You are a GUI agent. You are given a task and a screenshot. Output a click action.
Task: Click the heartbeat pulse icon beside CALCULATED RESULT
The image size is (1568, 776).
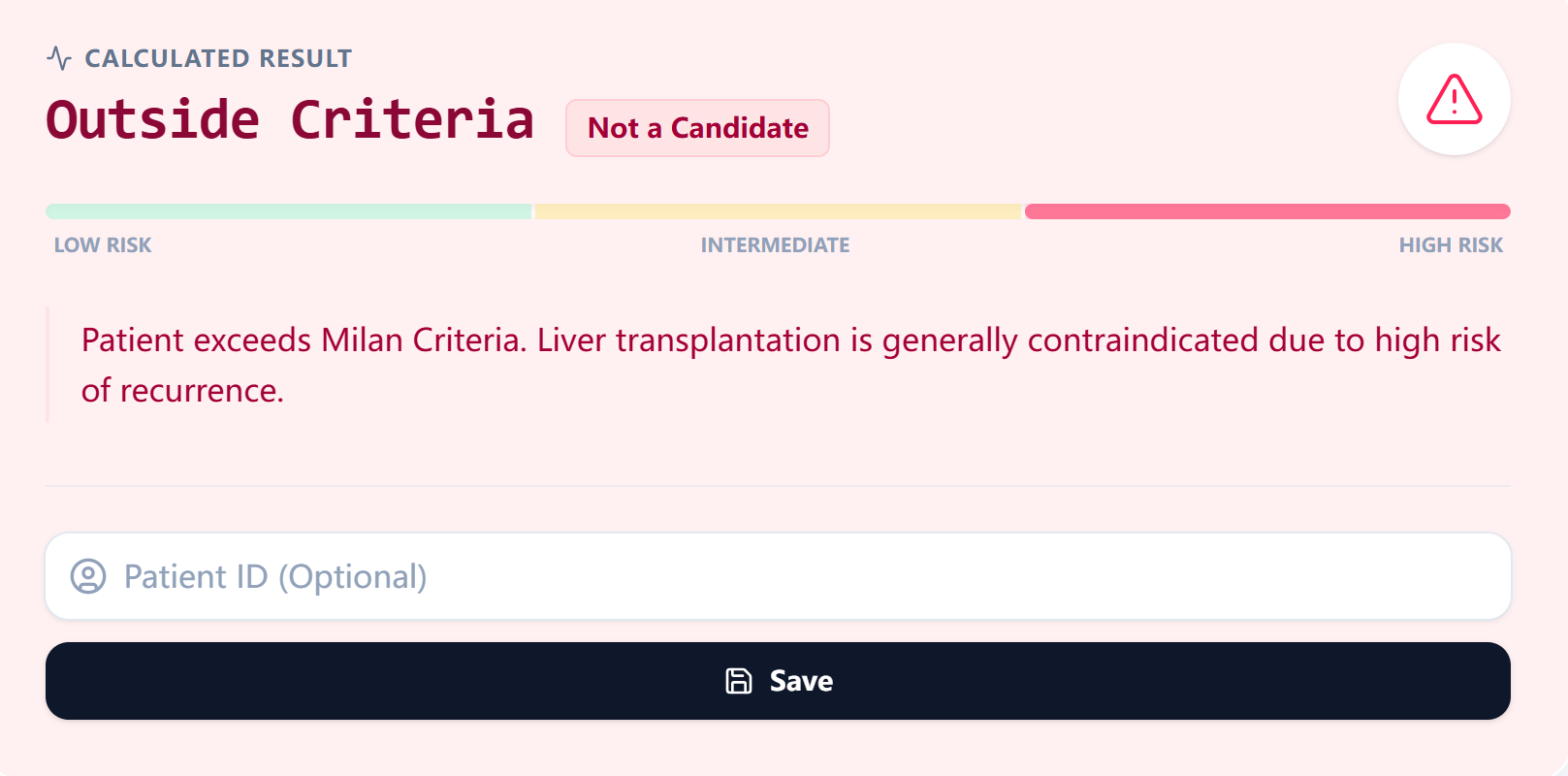click(59, 58)
